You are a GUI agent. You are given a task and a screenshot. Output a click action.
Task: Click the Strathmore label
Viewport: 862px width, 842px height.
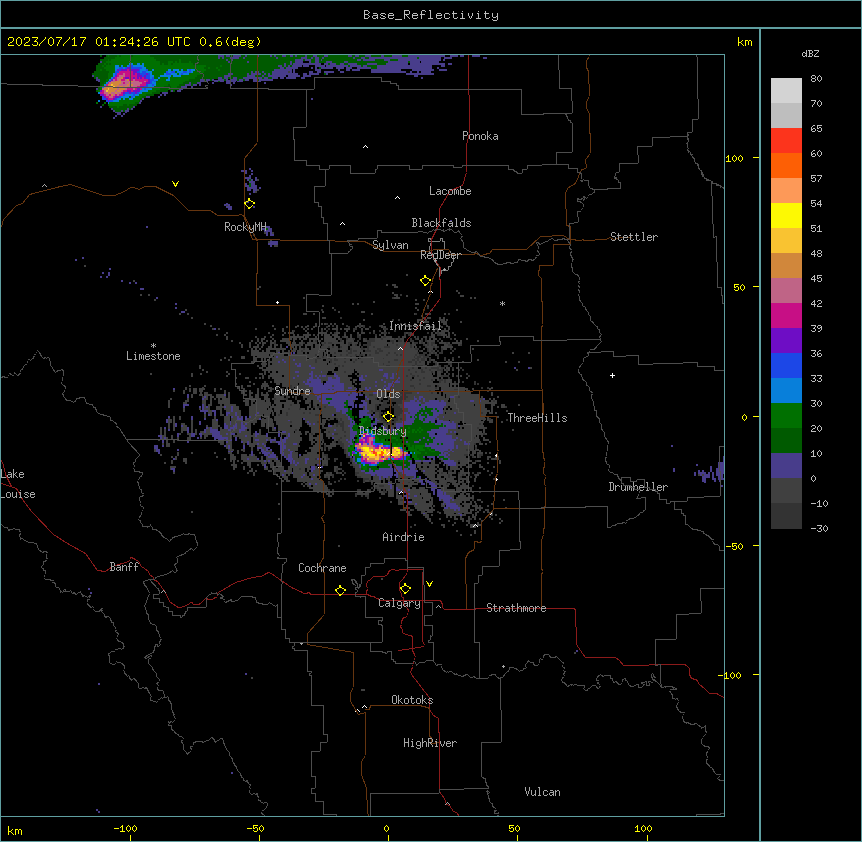click(516, 608)
